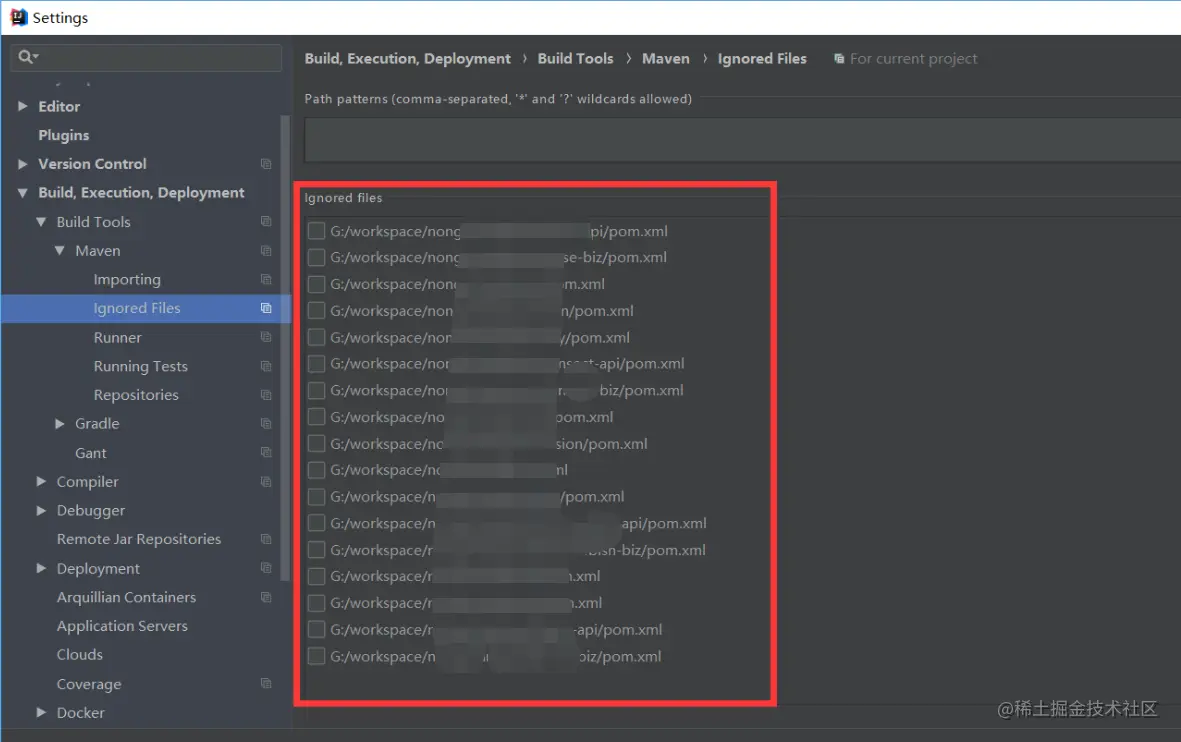Expand the Version Control section
Image resolution: width=1181 pixels, height=742 pixels.
coord(23,163)
